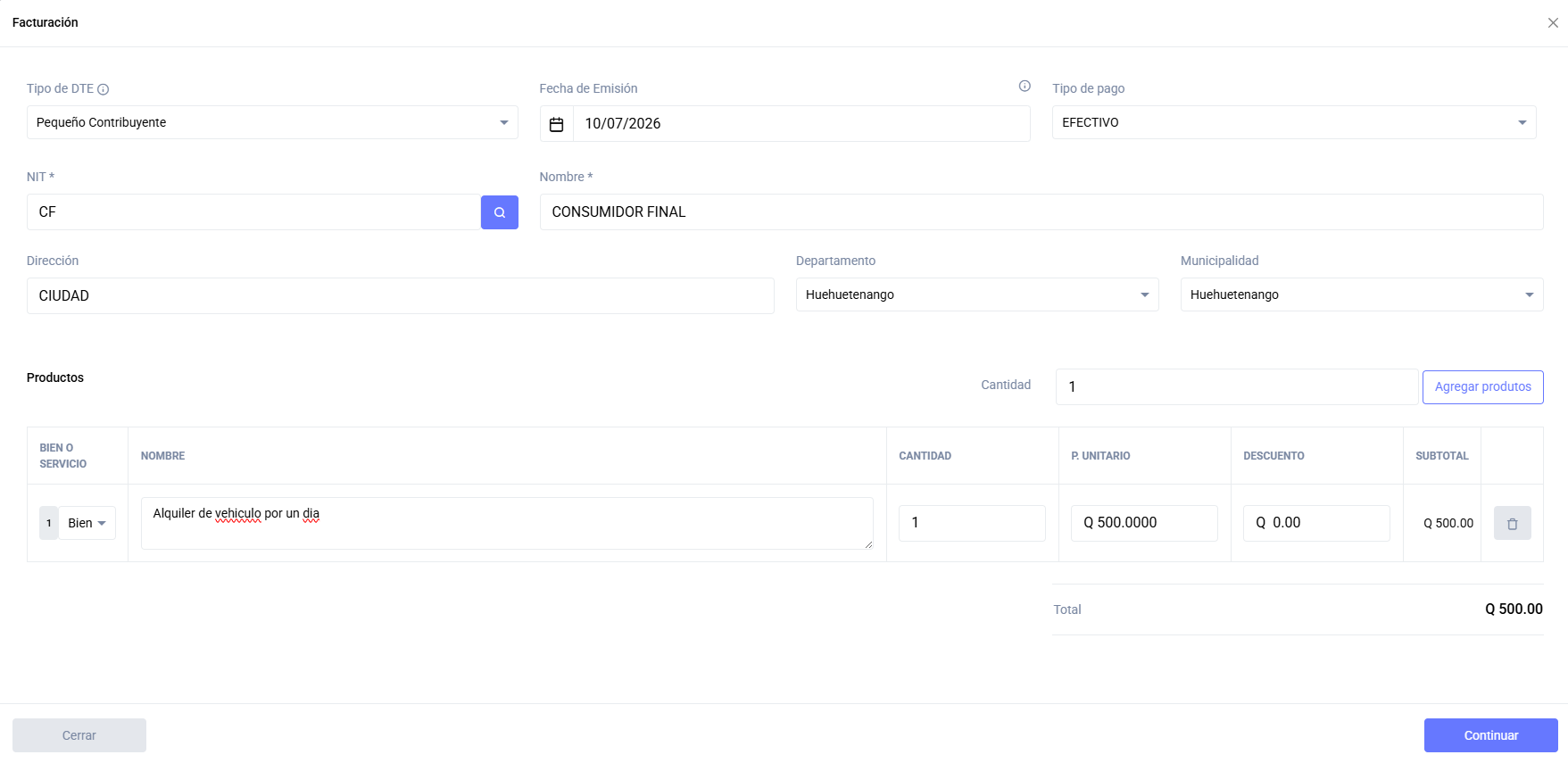Click the Continuar button

[1490, 735]
